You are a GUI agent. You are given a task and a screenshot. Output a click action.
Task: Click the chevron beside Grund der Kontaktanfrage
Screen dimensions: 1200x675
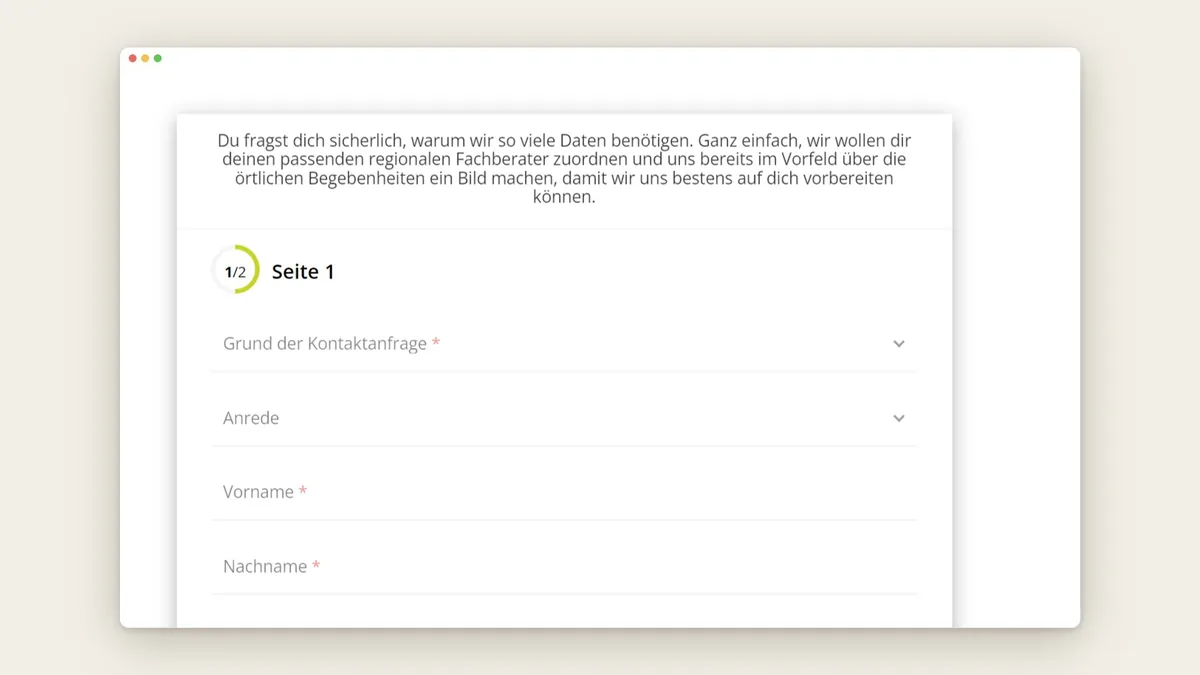899,344
